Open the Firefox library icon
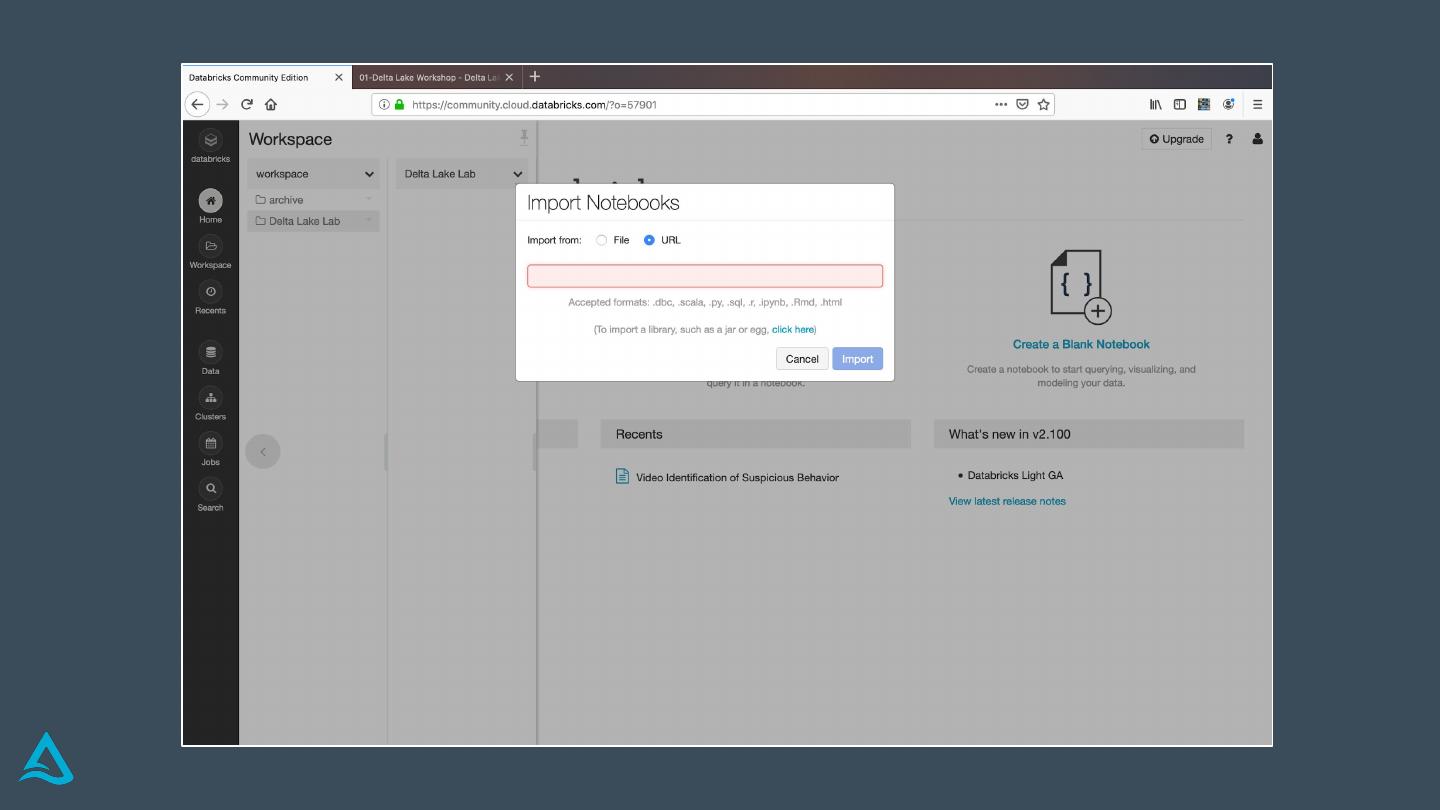This screenshot has height=810, width=1440. point(1155,104)
